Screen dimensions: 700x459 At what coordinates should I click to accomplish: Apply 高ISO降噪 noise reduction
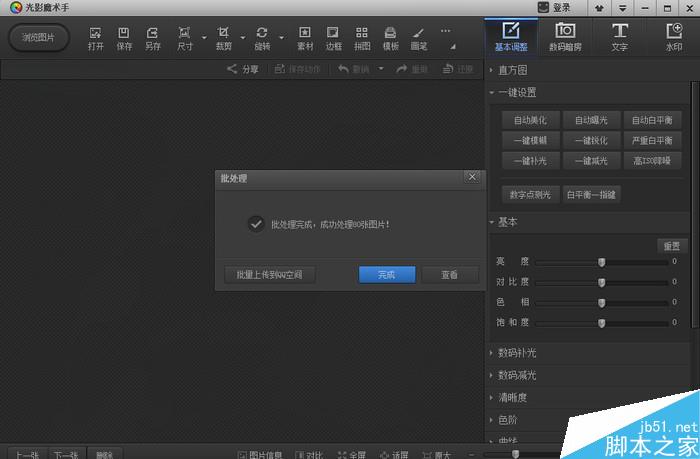[652, 161]
